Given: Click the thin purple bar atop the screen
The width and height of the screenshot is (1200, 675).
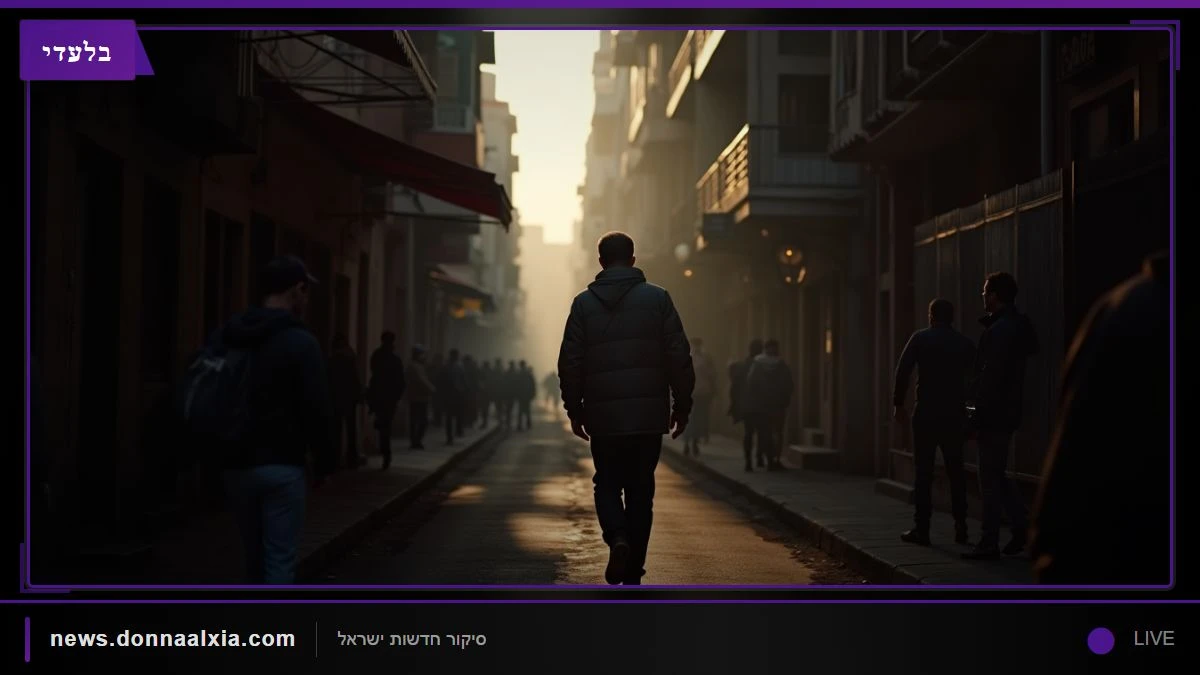Looking at the screenshot, I should [x=600, y=4].
